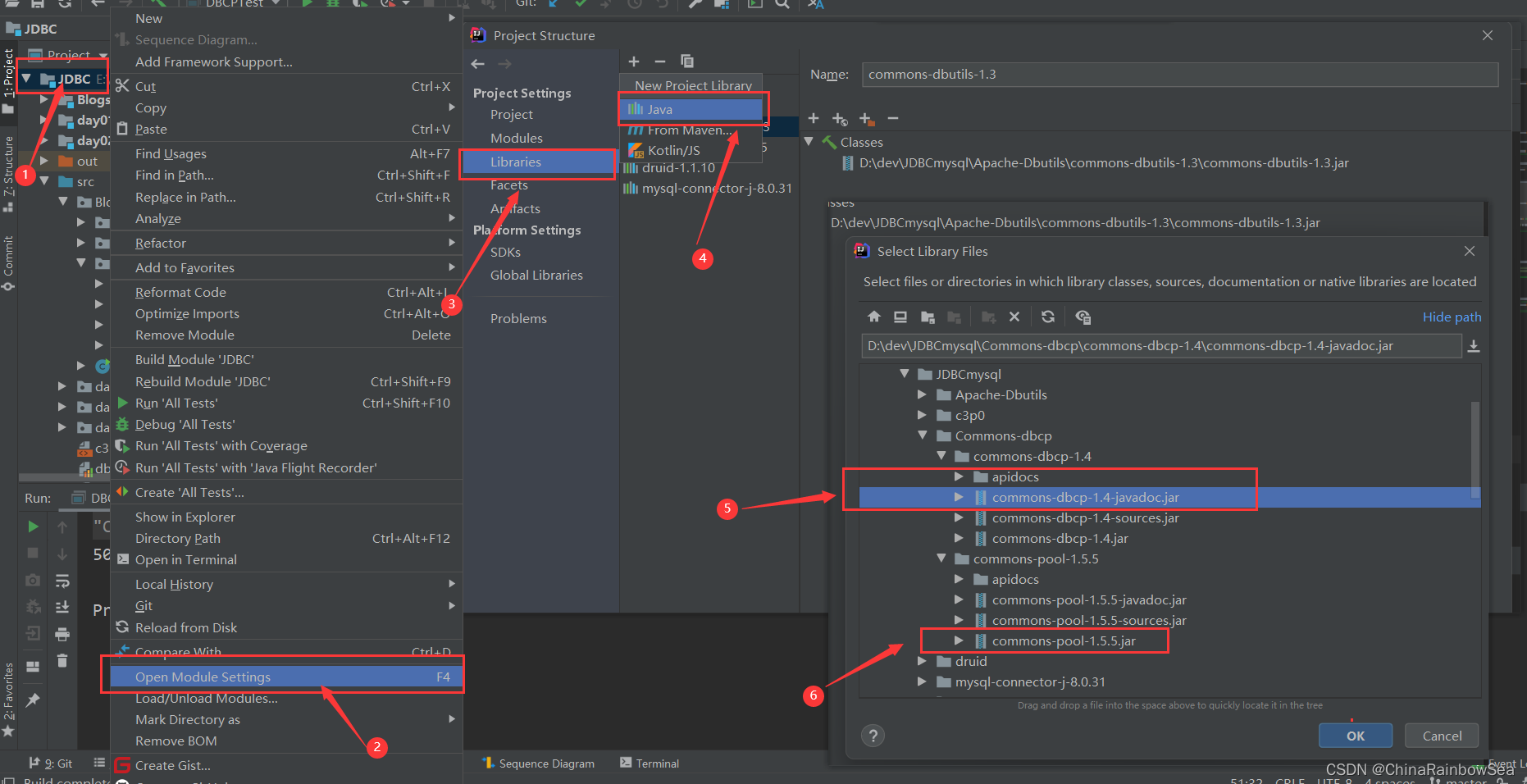
Task: Rerun with the green play icon in Run panel
Action: pos(33,526)
